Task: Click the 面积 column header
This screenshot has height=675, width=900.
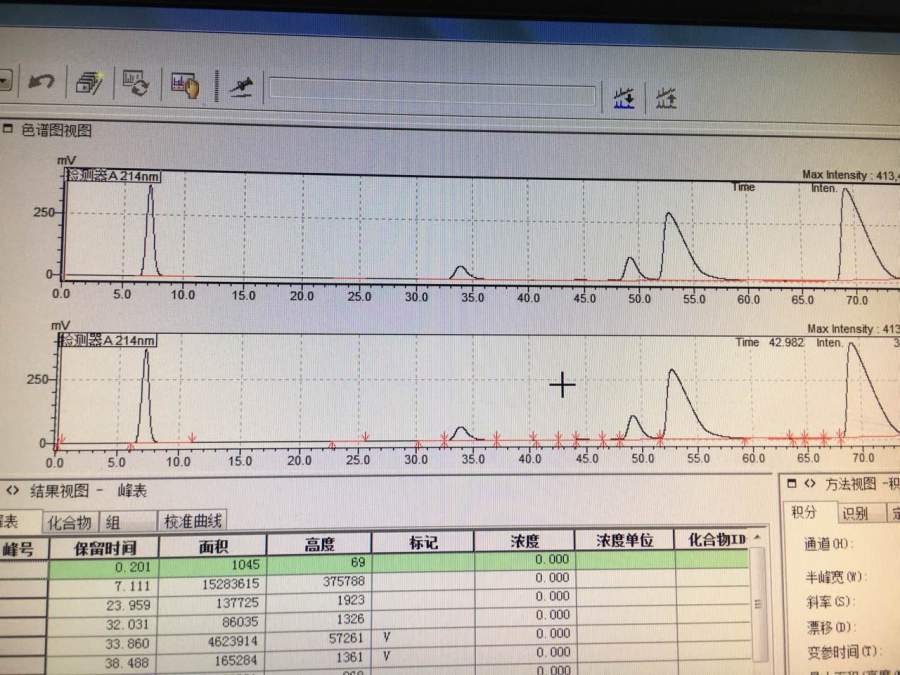Action: [x=213, y=546]
